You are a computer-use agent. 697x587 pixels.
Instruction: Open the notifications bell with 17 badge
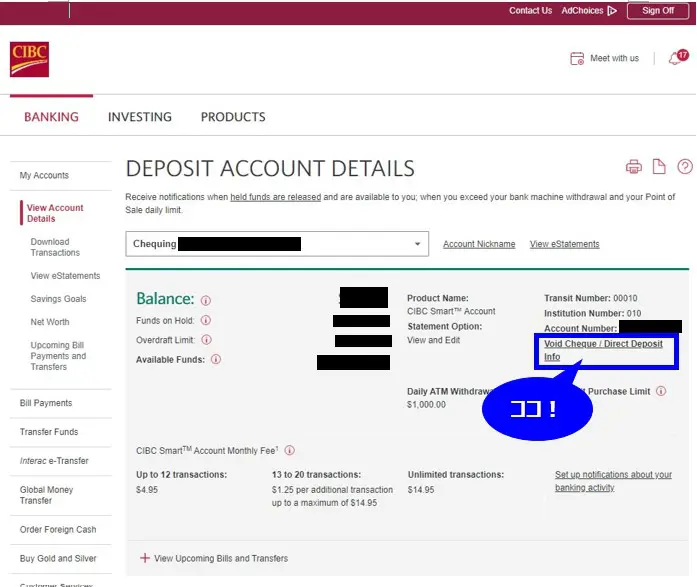[678, 58]
